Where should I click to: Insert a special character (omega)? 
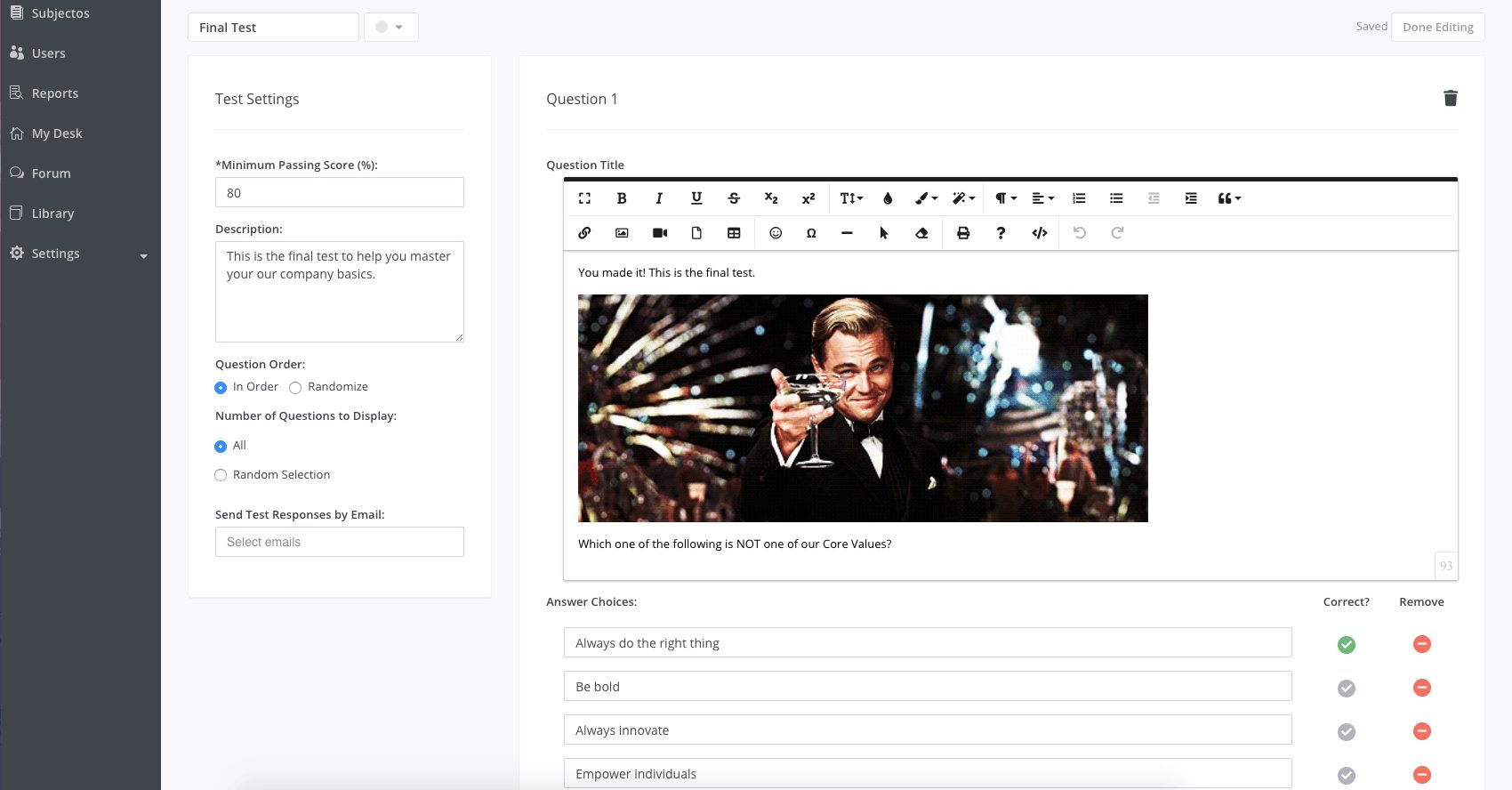pyautogui.click(x=811, y=233)
